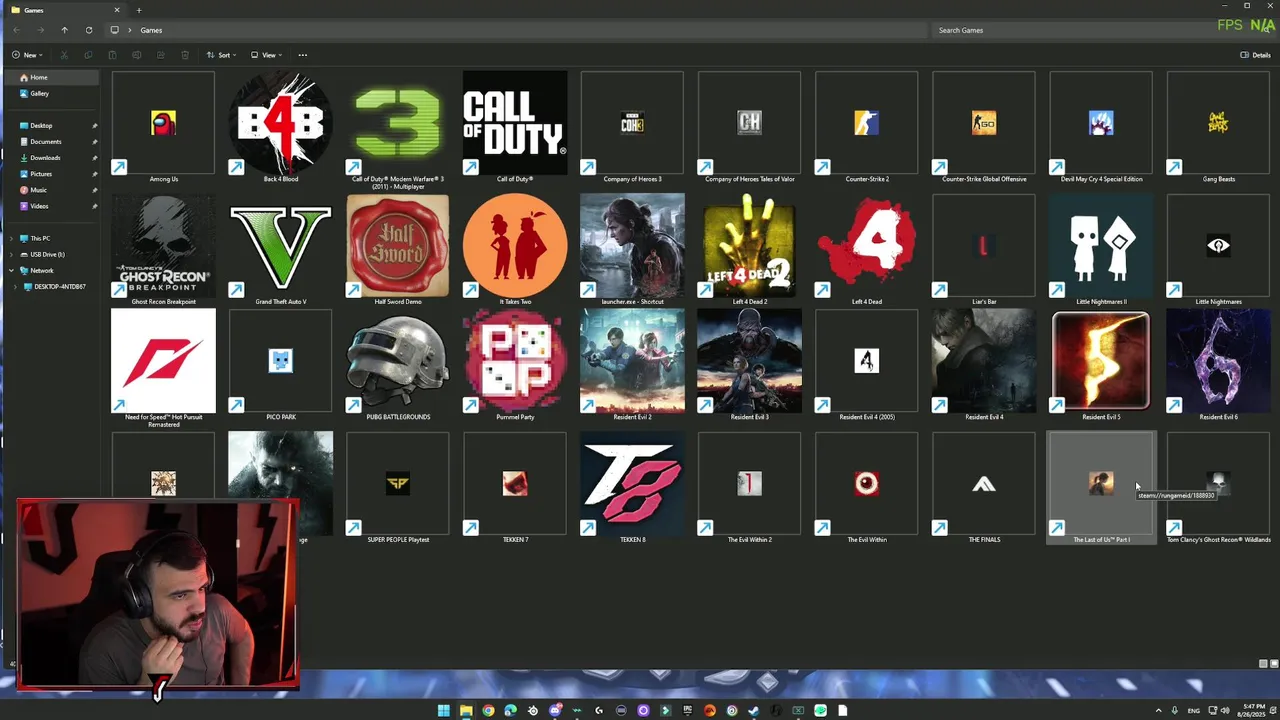Viewport: 1280px width, 720px height.
Task: Launch Back 4 Blood shortcut
Action: pos(281,127)
